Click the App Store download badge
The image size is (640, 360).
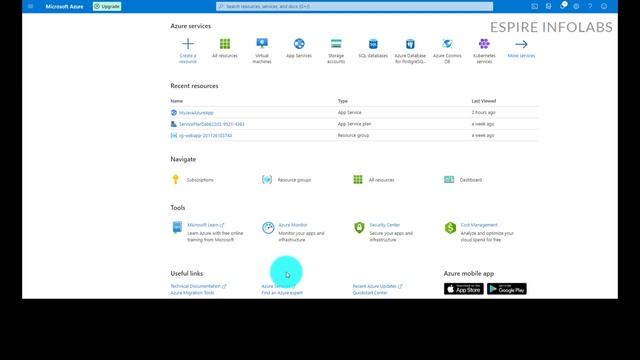pos(464,289)
